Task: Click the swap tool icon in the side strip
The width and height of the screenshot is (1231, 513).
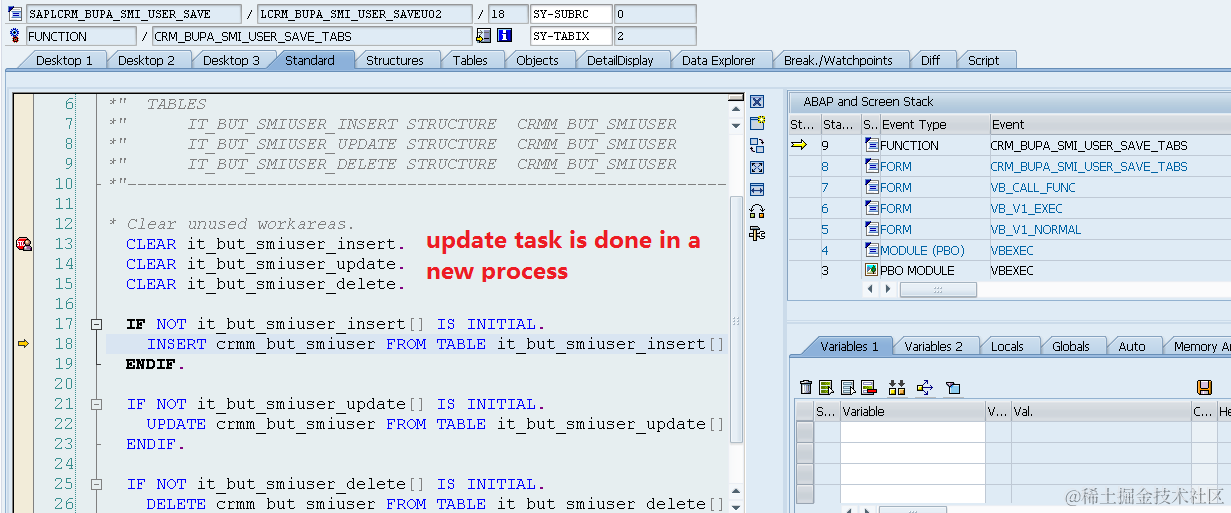Action: [757, 145]
